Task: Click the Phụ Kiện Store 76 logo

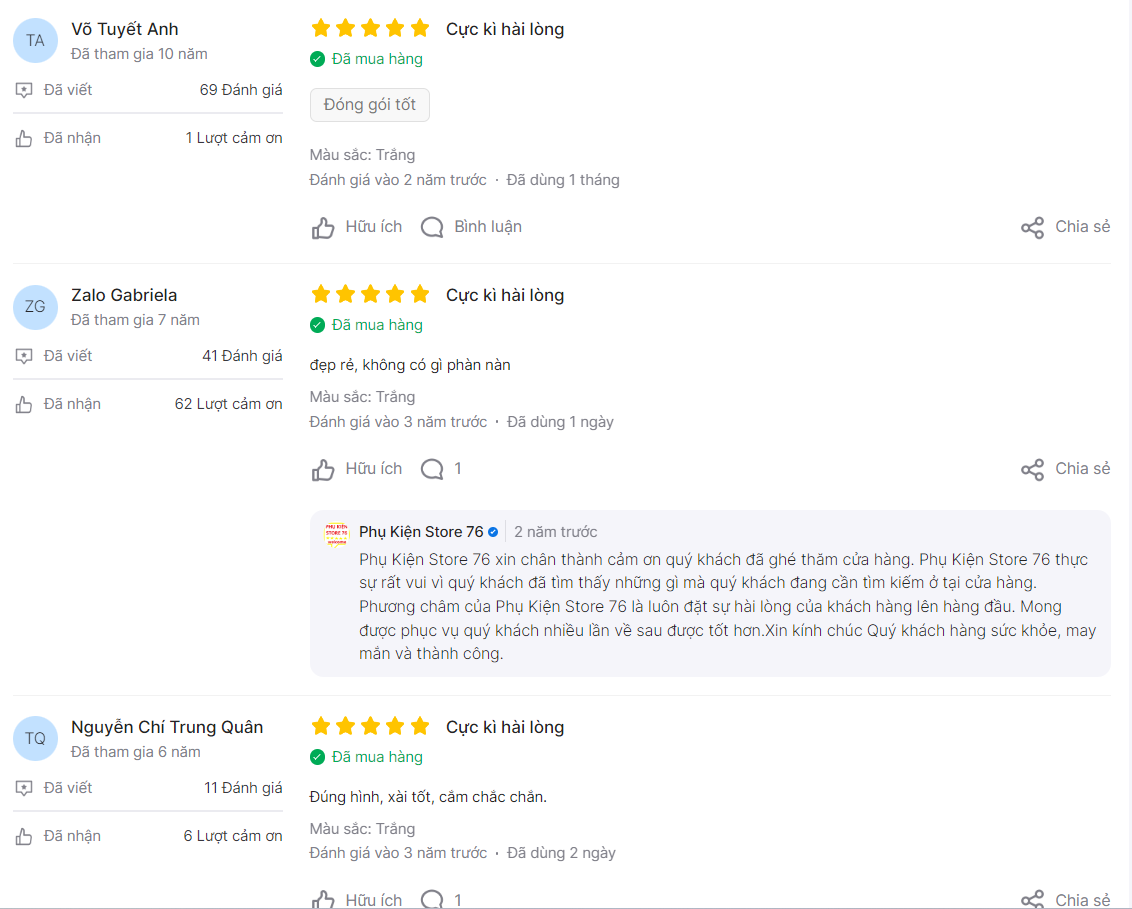Action: coord(336,534)
